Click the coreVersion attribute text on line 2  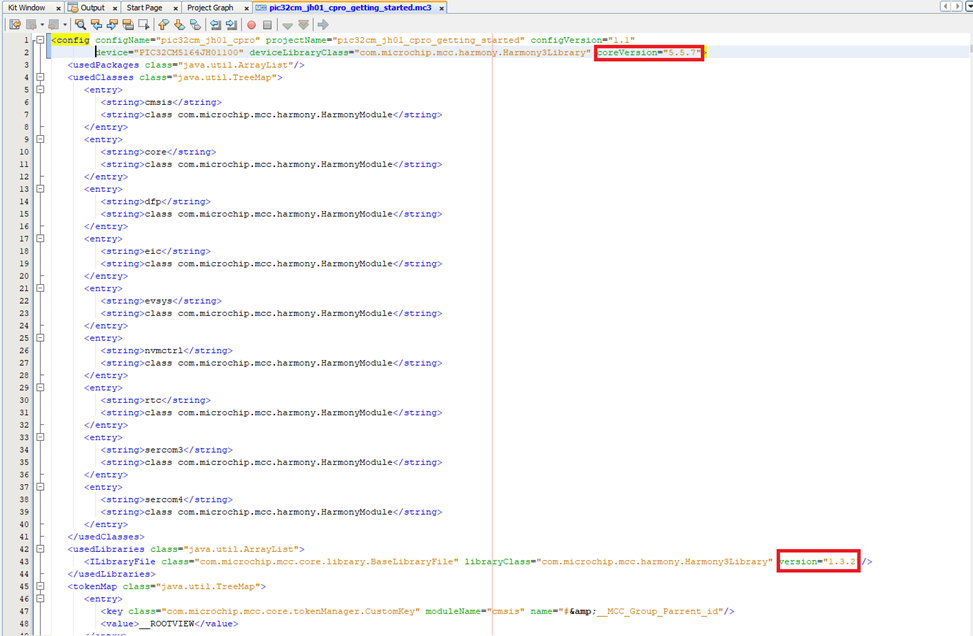click(648, 53)
